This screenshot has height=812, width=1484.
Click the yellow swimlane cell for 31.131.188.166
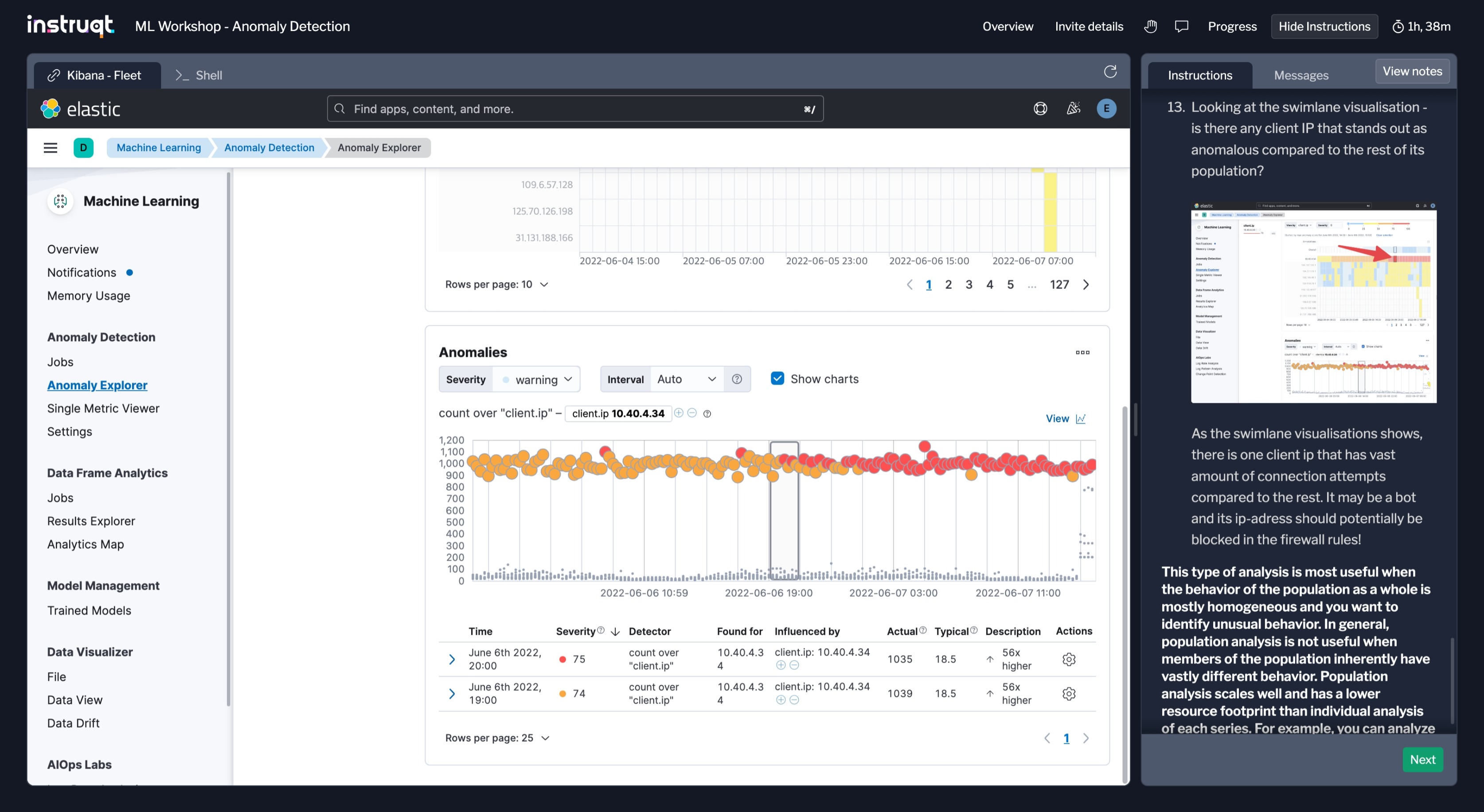coord(1050,238)
